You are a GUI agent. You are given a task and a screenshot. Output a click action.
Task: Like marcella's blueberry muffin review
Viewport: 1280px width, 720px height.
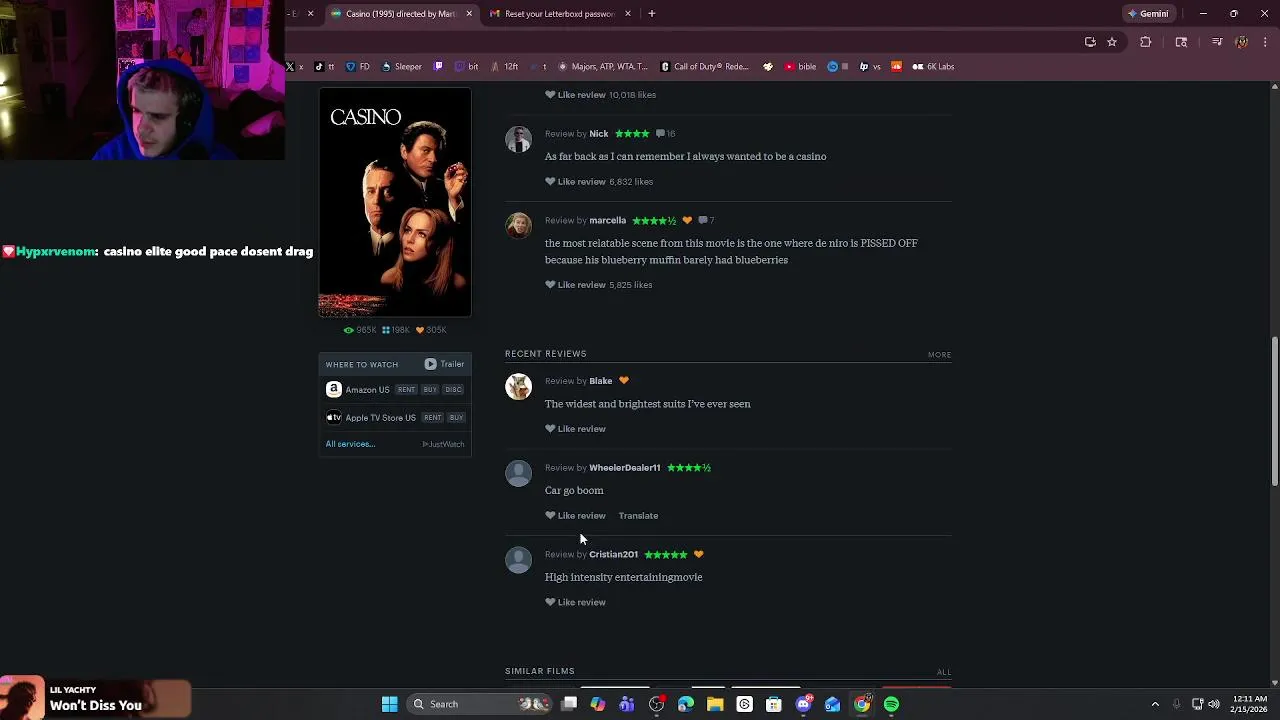tap(575, 285)
